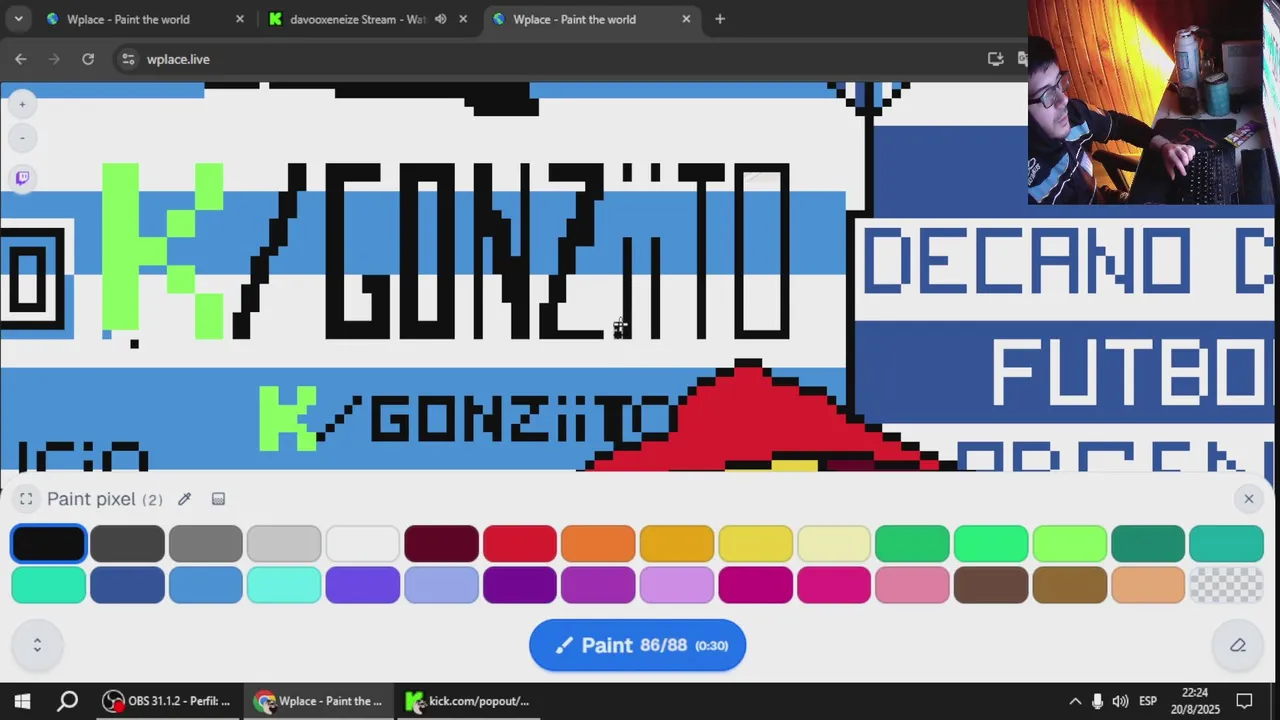Select medium gray color swatch

tap(206, 544)
